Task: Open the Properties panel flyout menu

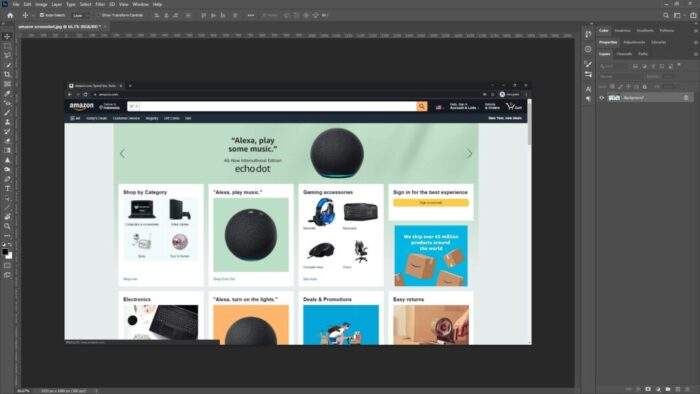Action: [x=696, y=42]
